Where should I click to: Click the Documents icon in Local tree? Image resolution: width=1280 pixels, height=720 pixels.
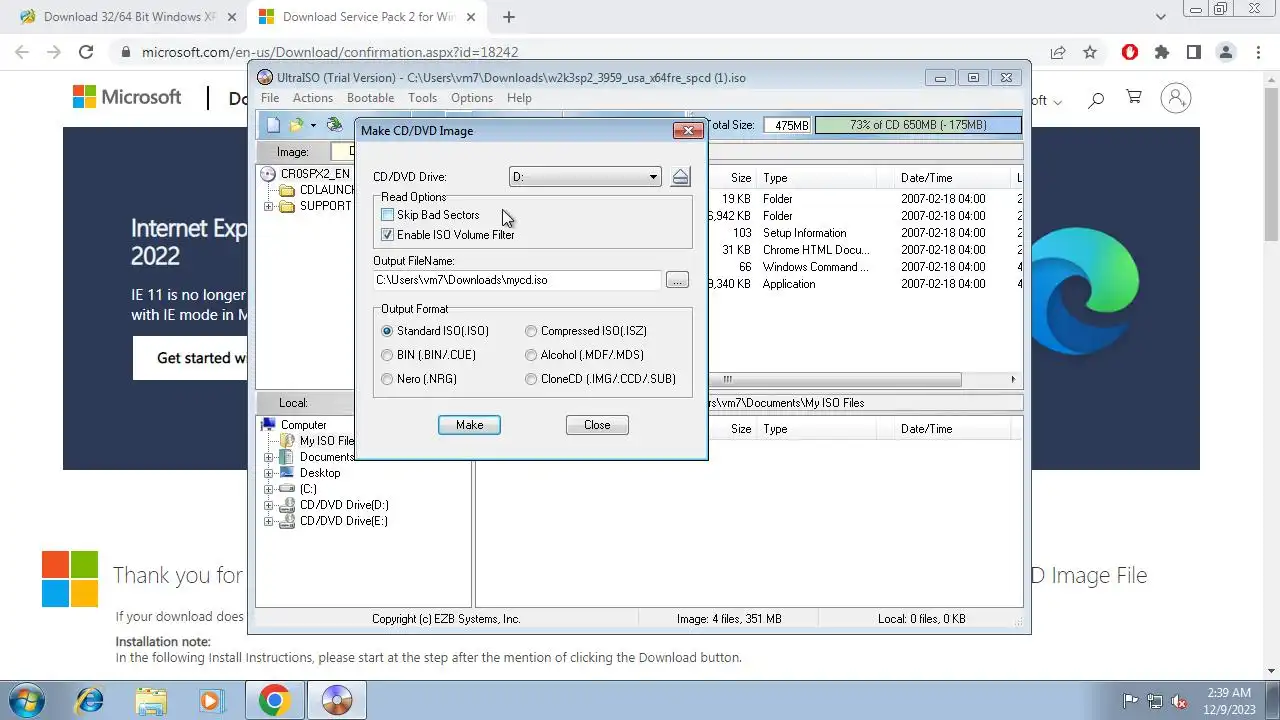point(287,457)
